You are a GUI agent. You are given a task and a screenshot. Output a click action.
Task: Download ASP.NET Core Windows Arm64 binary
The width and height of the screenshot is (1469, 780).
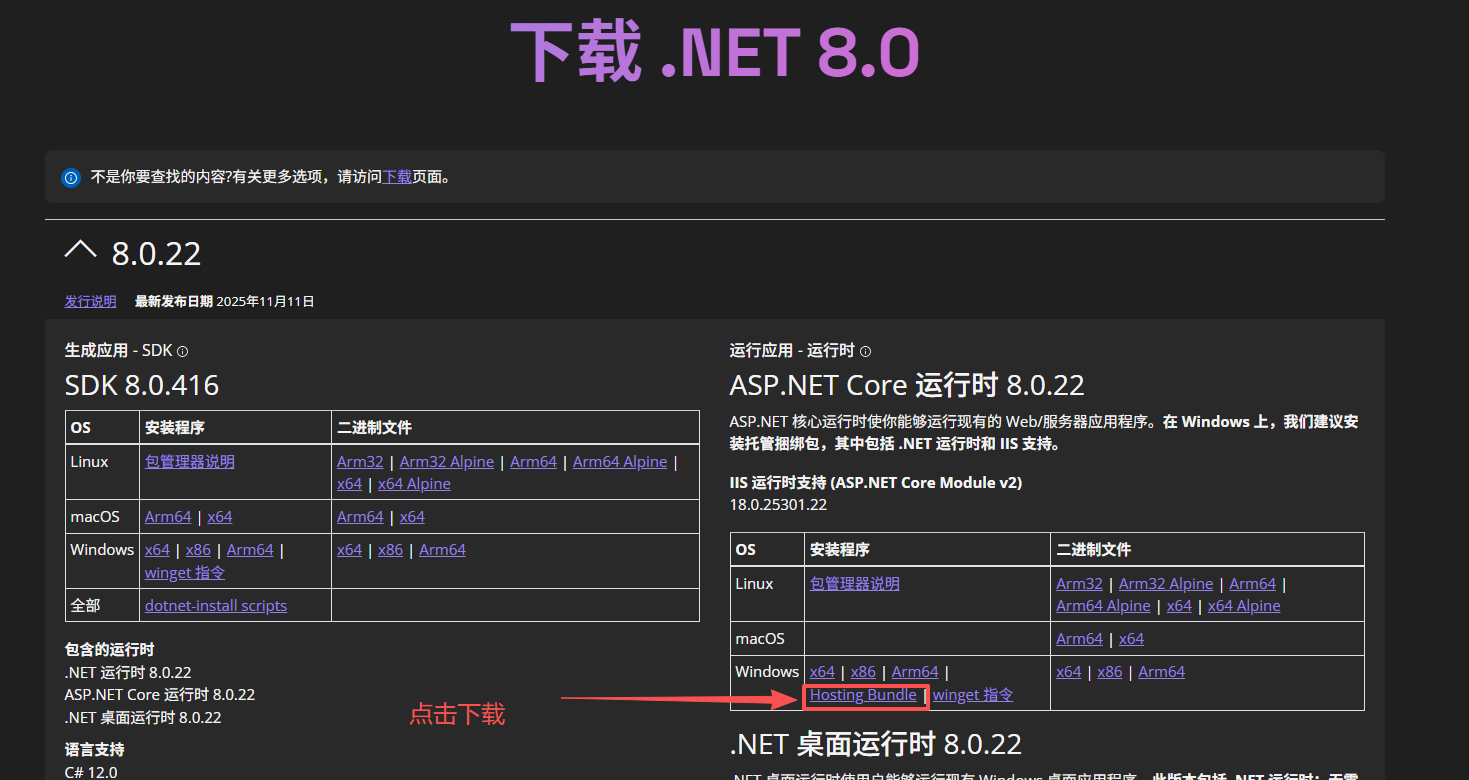pos(1161,672)
